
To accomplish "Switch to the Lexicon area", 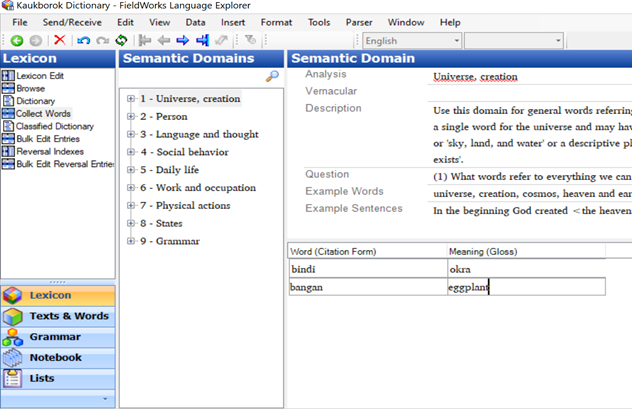I will pyautogui.click(x=58, y=296).
